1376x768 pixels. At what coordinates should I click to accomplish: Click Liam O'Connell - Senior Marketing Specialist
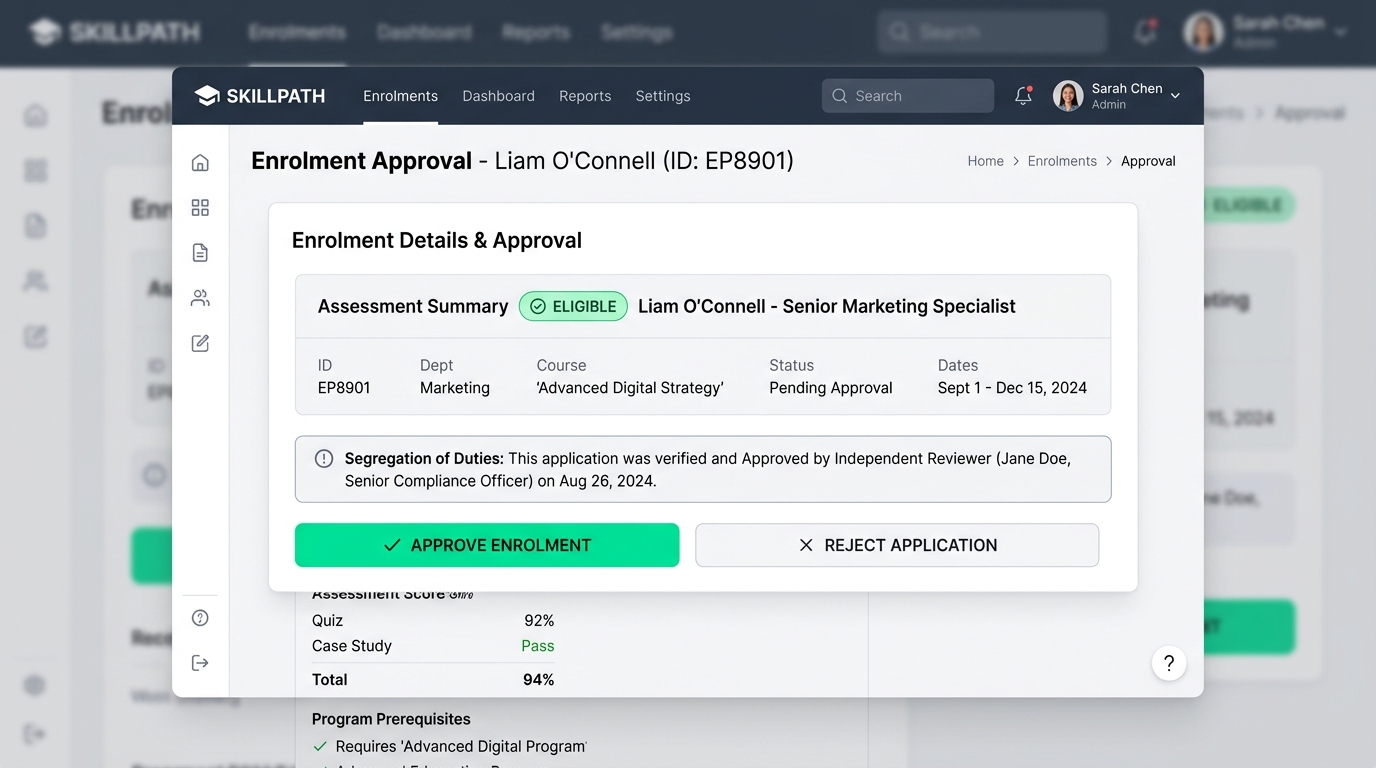tap(827, 306)
